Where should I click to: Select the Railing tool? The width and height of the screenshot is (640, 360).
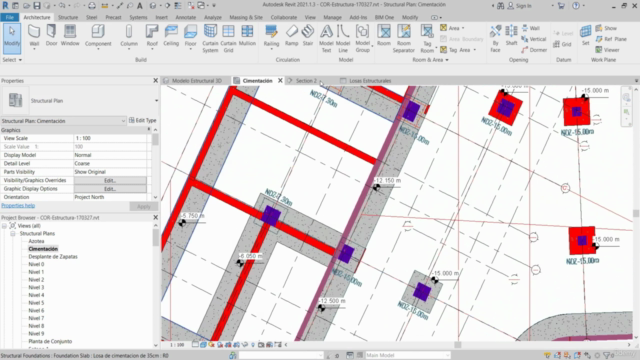[x=271, y=36]
